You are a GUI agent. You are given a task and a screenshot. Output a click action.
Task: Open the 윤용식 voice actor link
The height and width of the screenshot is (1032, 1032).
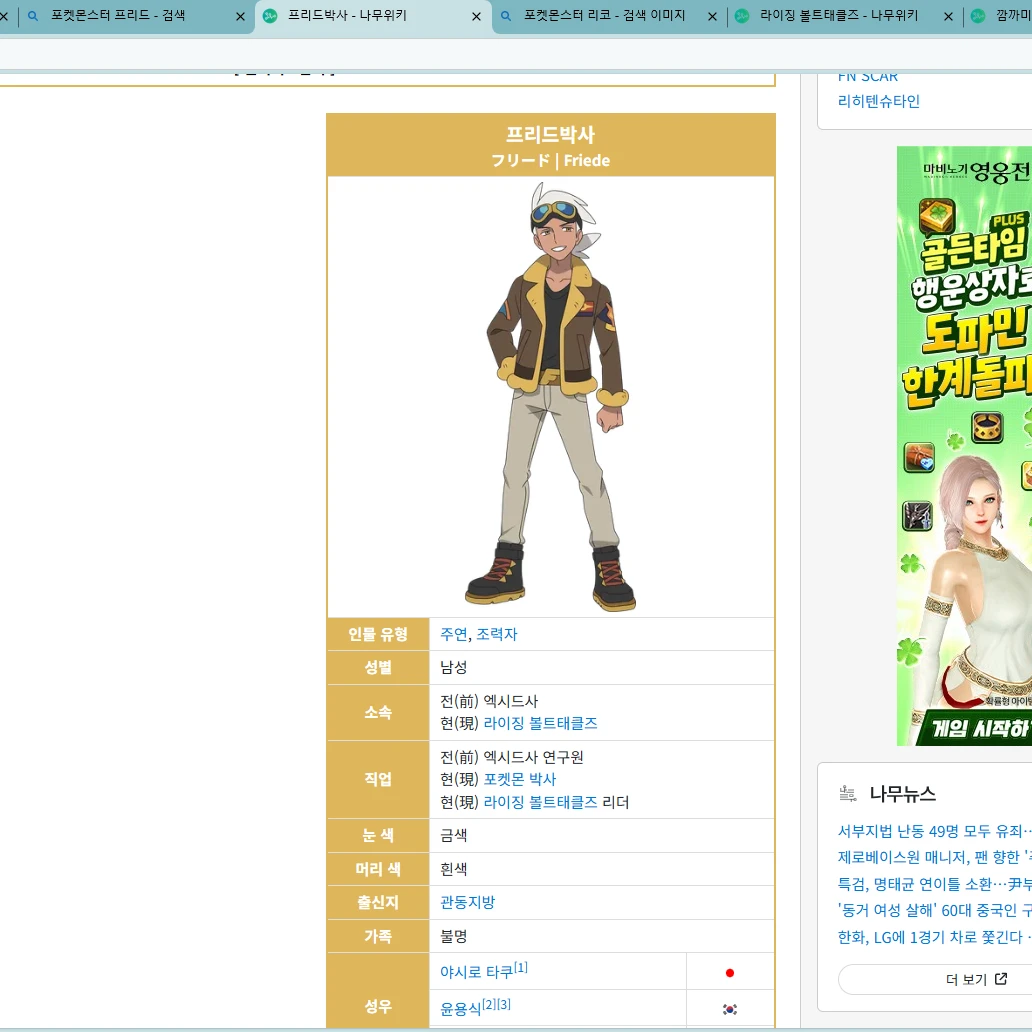point(461,1009)
